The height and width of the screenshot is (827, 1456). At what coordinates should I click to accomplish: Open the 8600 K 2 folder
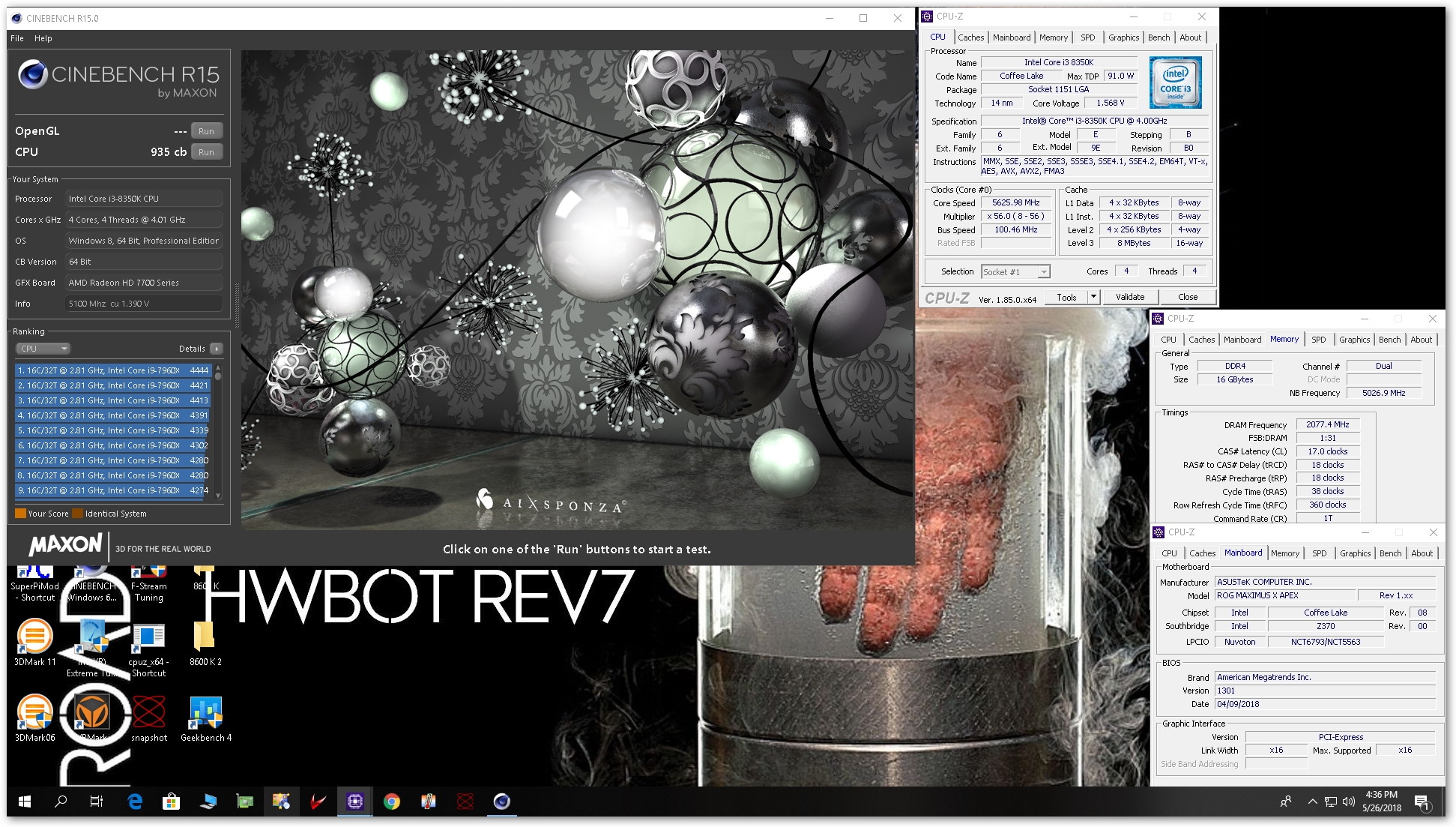tap(205, 643)
